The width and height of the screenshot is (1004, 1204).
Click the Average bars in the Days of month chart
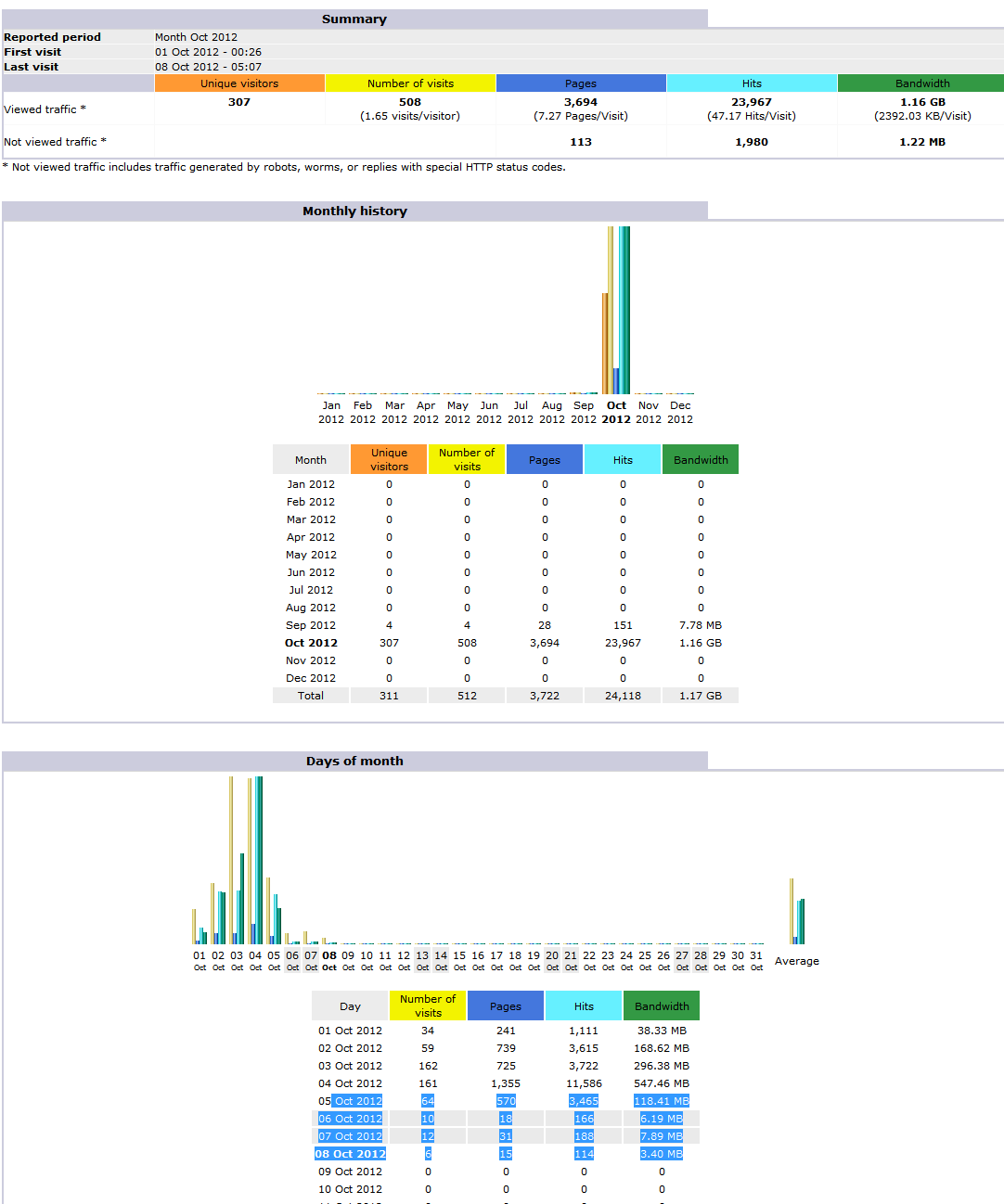797,914
